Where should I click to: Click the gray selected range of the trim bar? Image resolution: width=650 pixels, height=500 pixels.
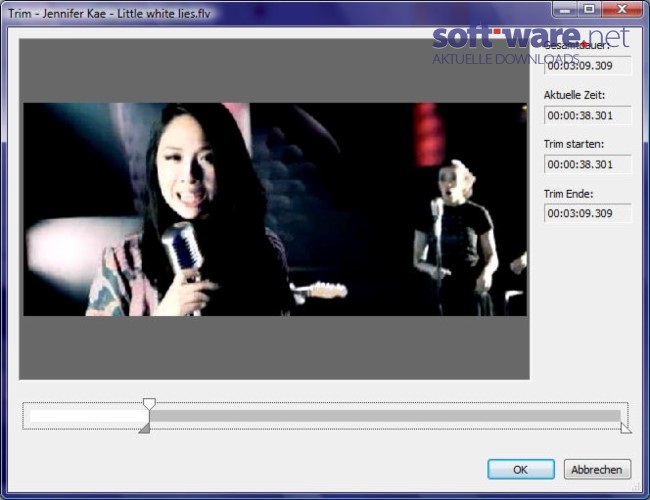pyautogui.click(x=385, y=416)
